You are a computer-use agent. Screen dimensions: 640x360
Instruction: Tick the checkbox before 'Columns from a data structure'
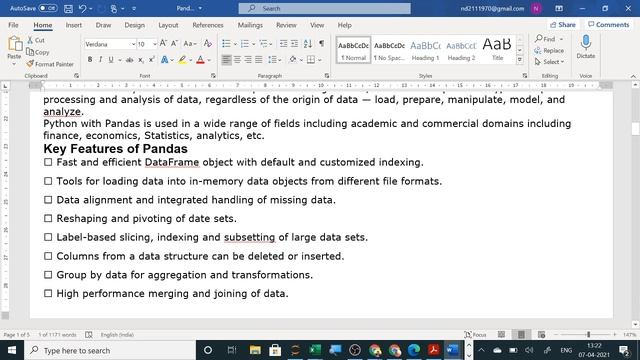tap(48, 256)
